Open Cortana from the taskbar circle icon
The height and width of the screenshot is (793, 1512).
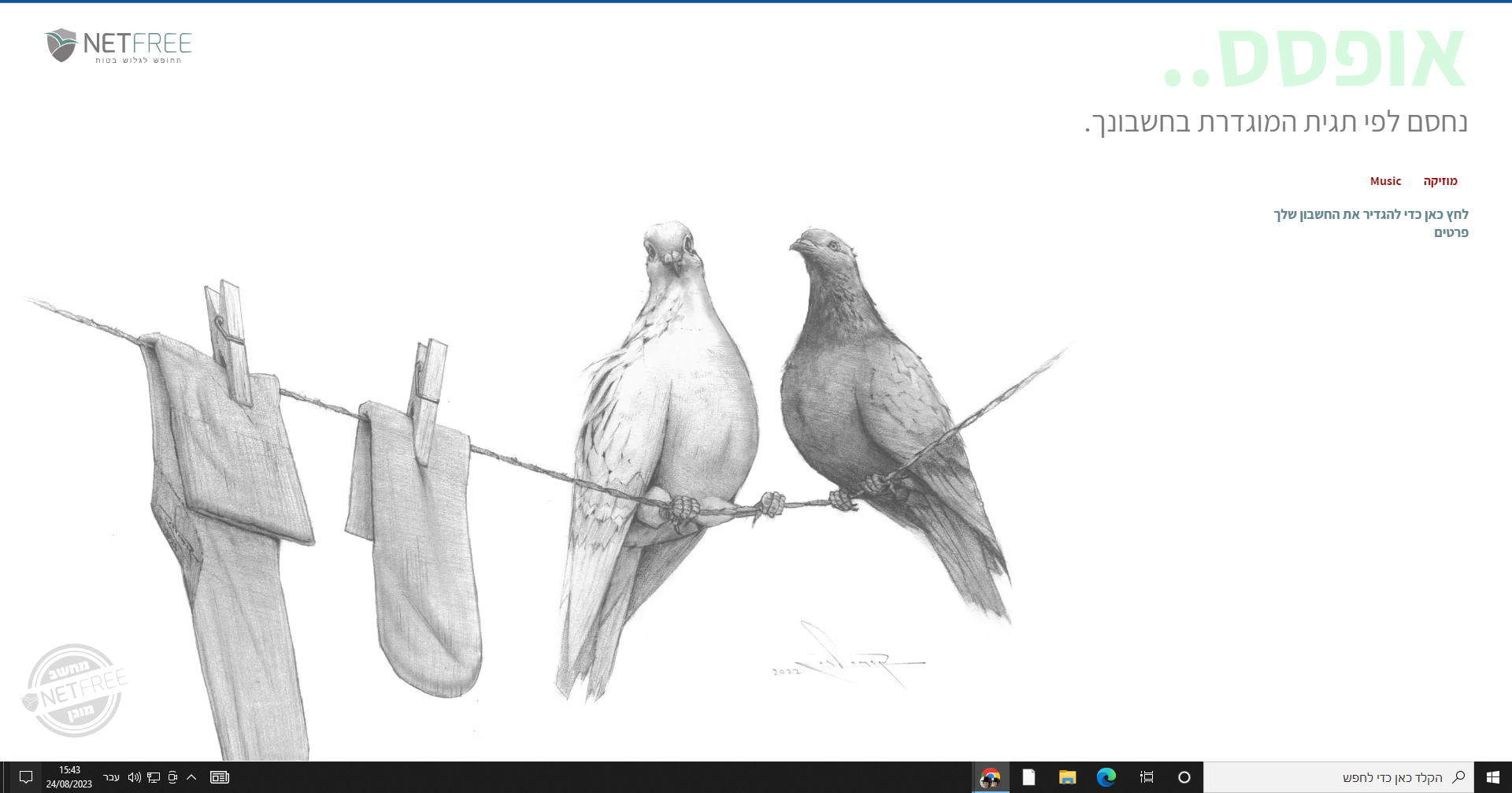(1184, 777)
